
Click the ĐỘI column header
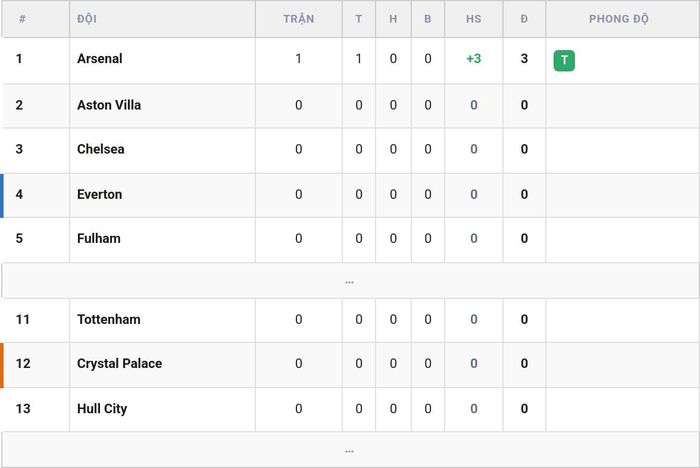coord(87,19)
